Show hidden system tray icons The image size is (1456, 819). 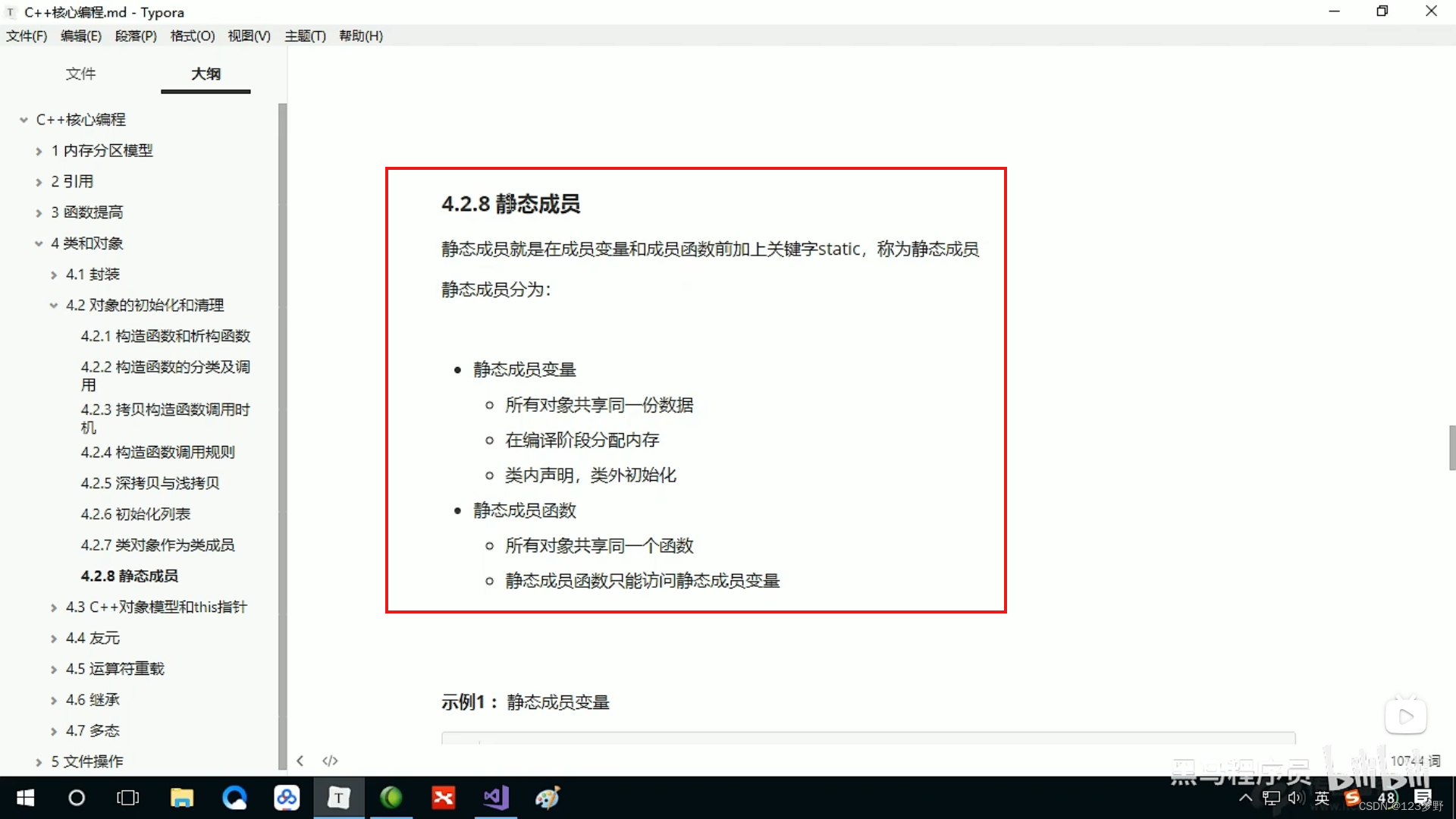(x=1245, y=798)
